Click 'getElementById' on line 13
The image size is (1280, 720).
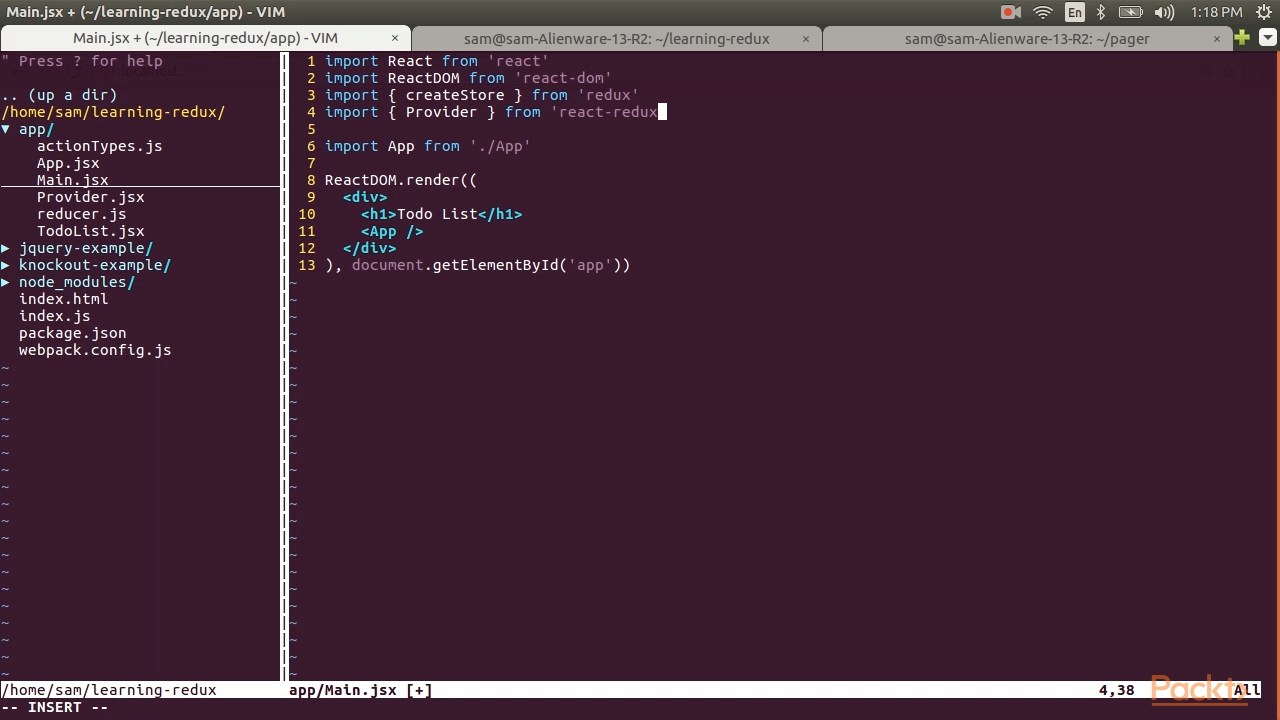pos(495,265)
